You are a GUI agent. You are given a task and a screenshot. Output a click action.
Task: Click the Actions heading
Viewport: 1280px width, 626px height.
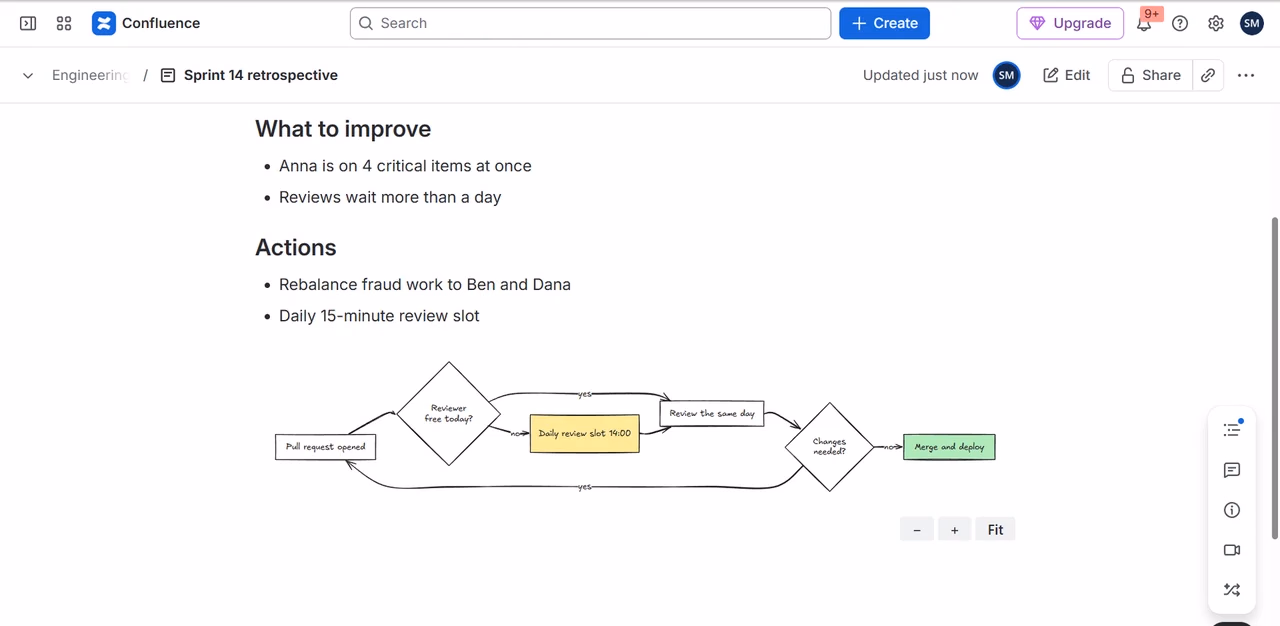pos(296,247)
